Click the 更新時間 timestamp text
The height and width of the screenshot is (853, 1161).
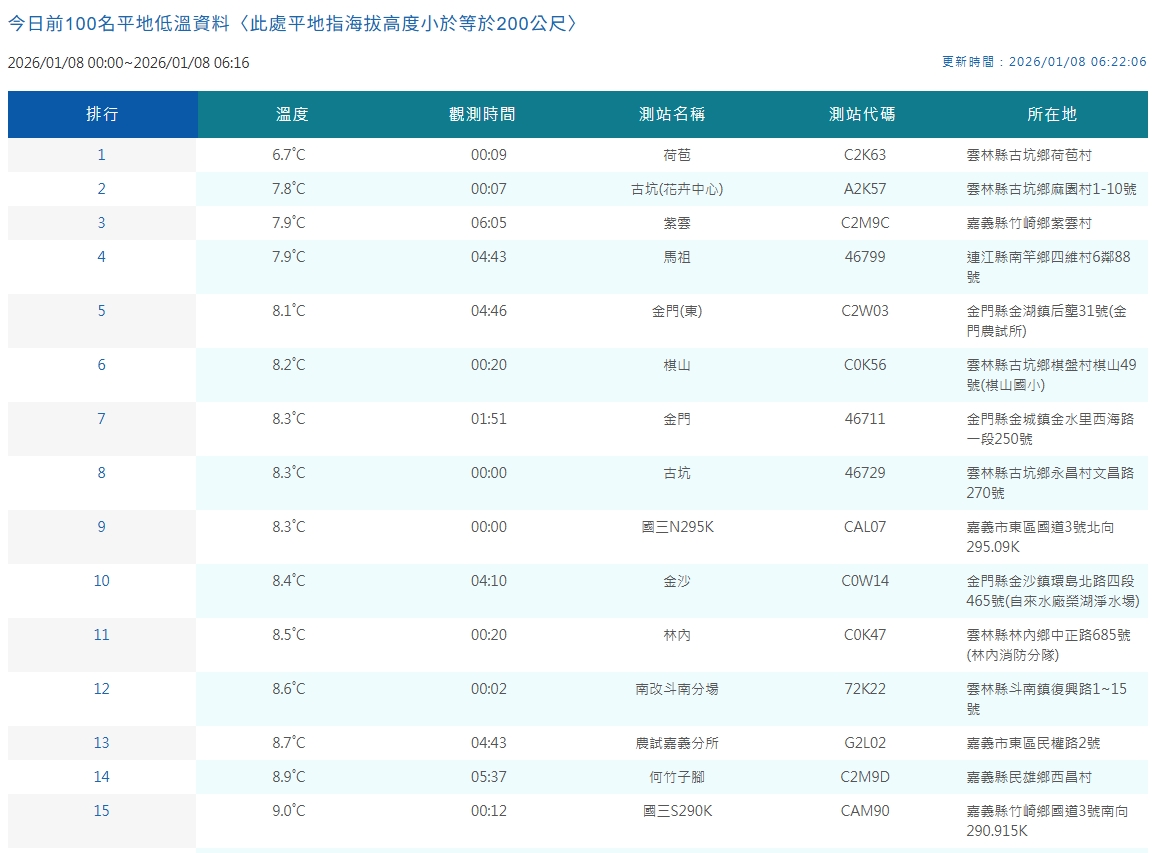point(1044,62)
